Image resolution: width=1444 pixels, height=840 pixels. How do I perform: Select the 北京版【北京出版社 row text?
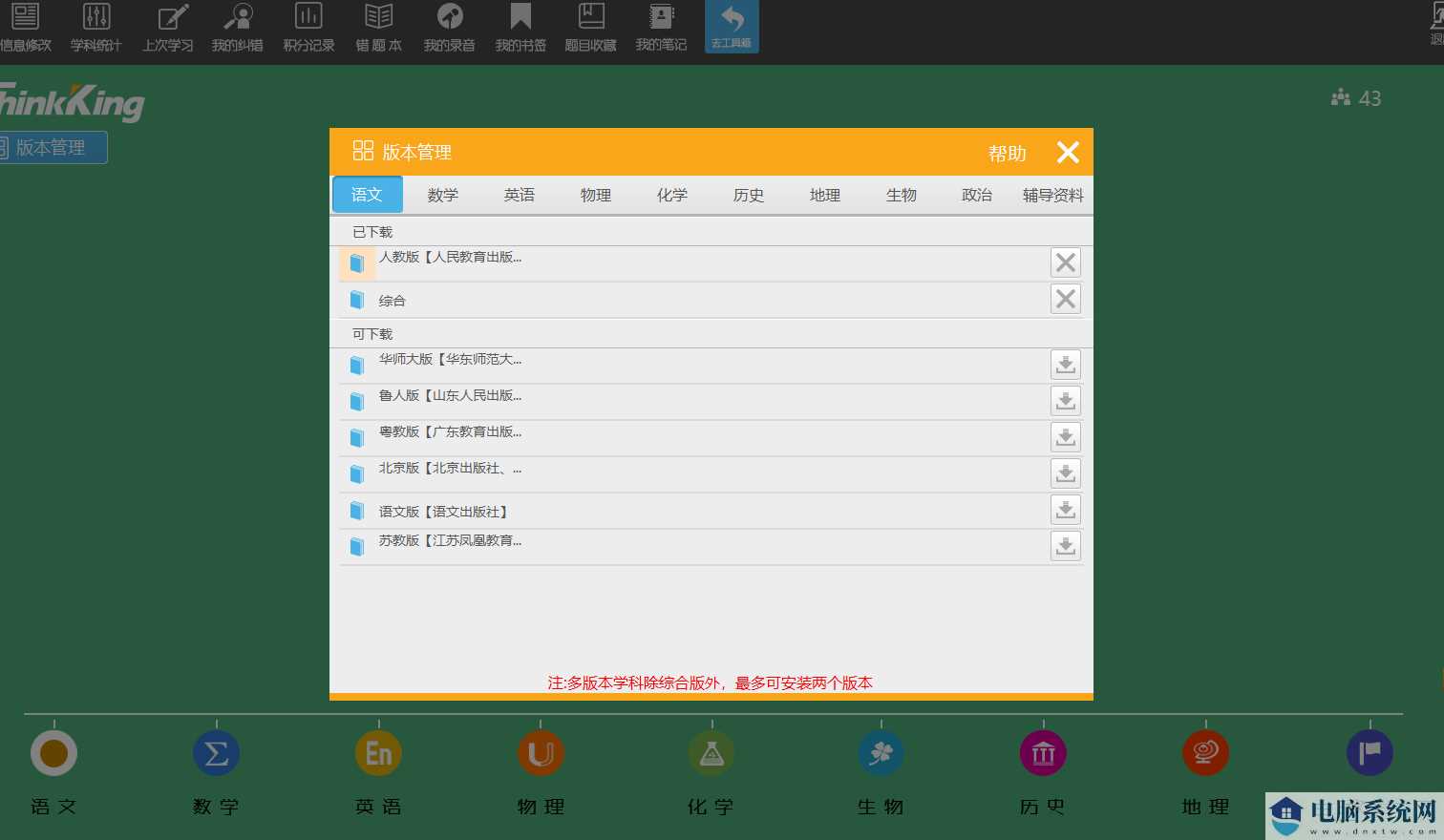[450, 468]
